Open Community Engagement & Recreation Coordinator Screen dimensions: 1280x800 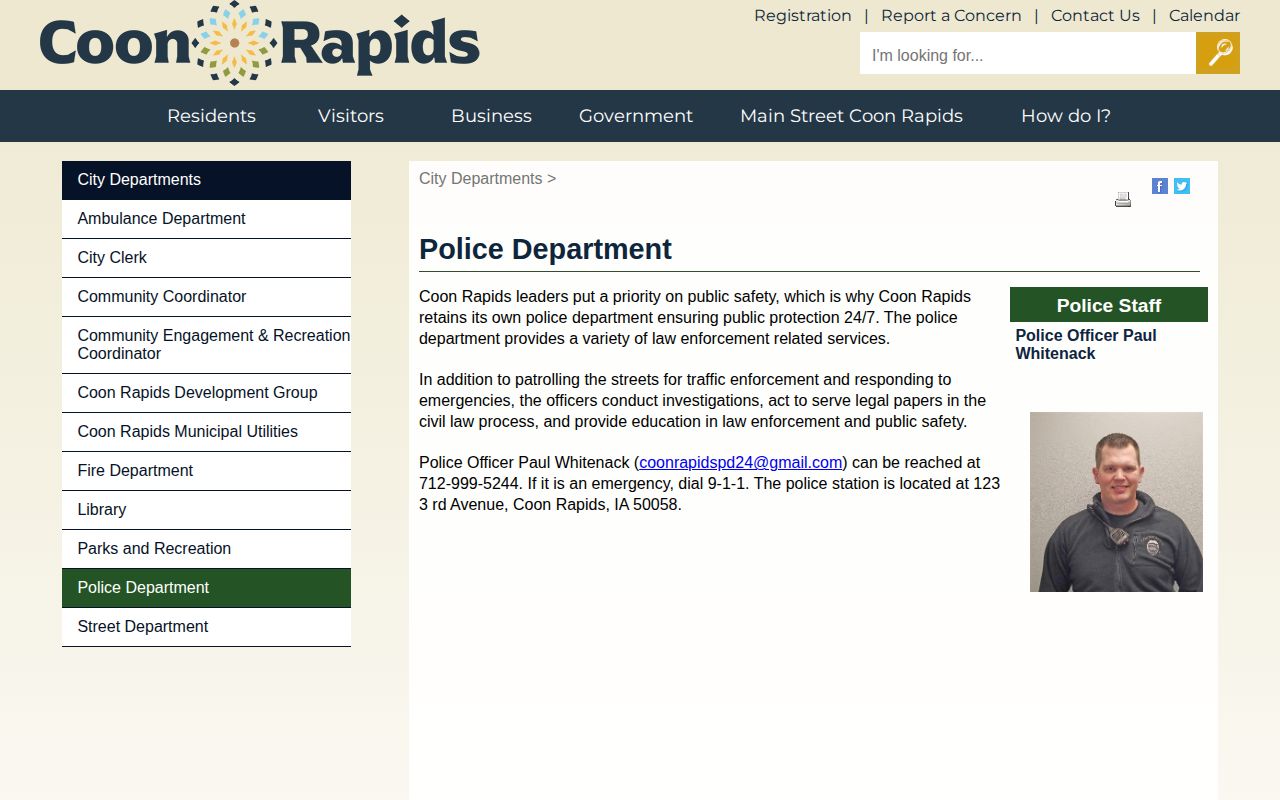[206, 345]
